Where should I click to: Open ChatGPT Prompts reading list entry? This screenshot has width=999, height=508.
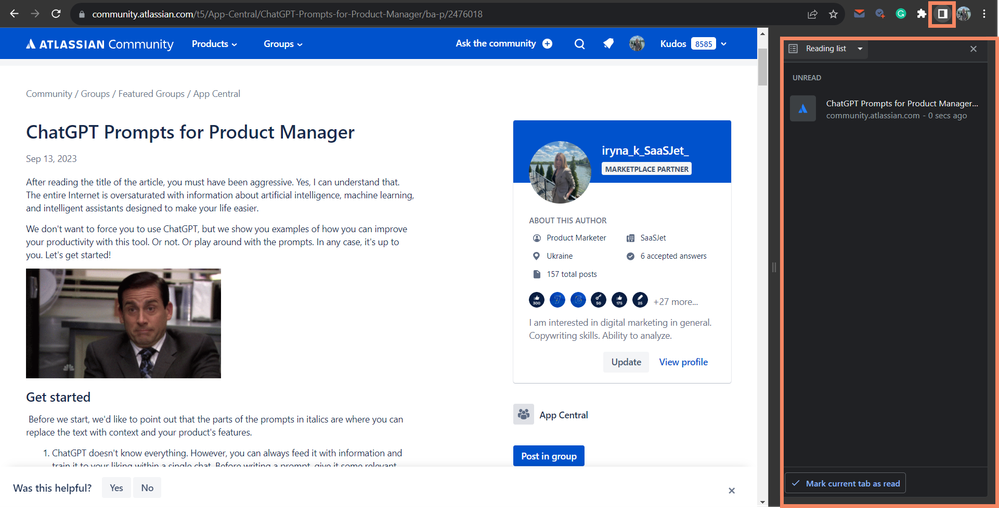(887, 109)
